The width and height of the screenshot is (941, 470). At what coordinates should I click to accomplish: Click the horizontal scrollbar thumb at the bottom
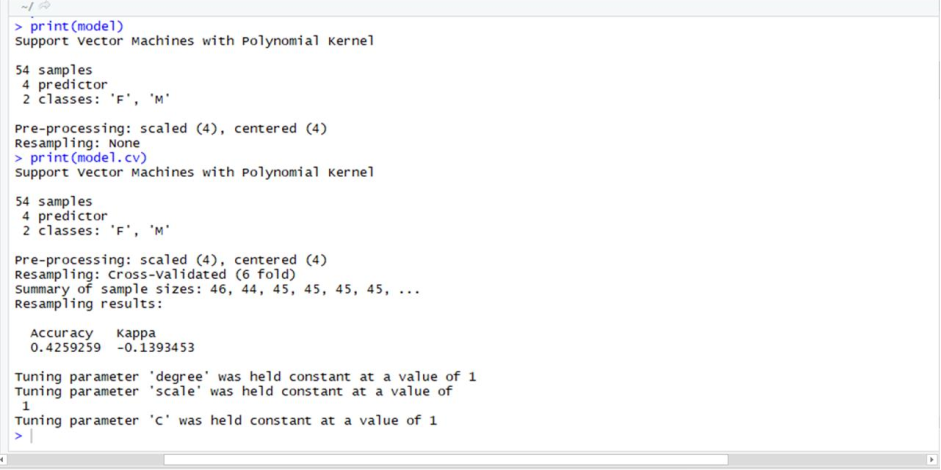pos(446,460)
